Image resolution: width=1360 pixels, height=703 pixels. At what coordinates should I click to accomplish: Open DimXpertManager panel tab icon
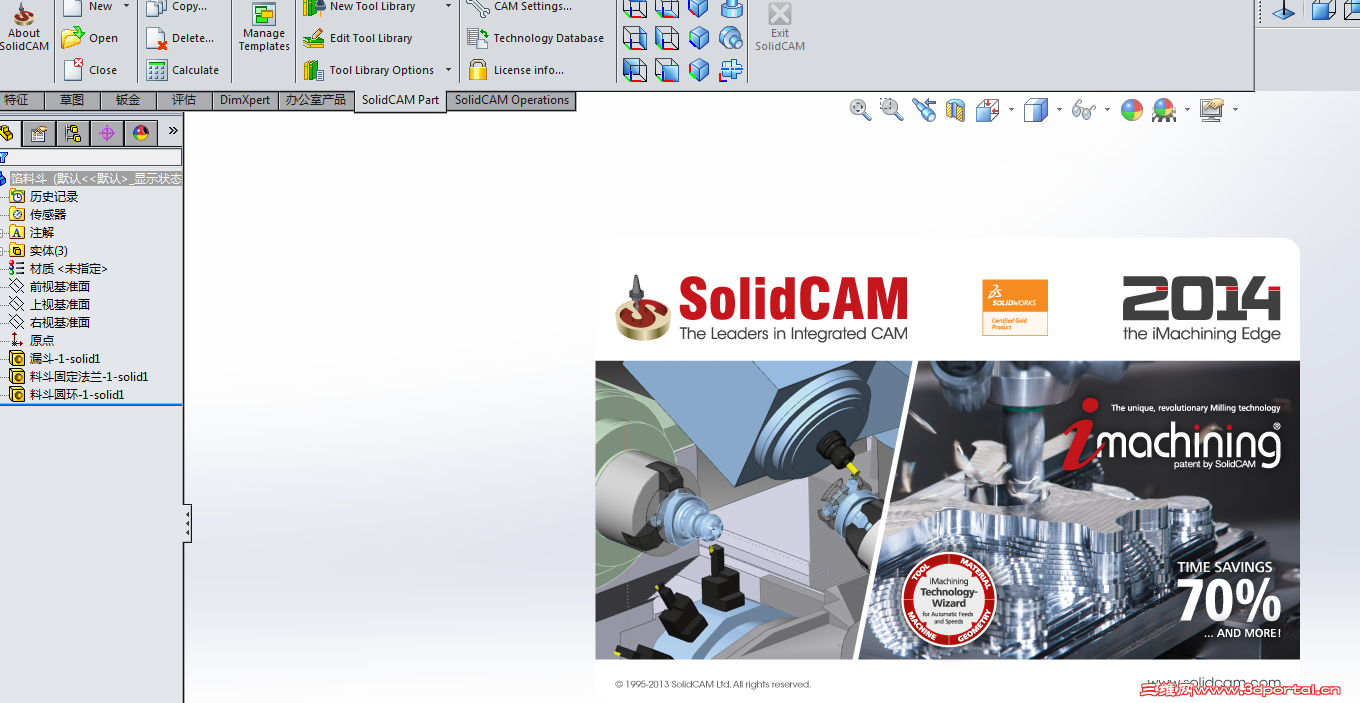pos(106,133)
